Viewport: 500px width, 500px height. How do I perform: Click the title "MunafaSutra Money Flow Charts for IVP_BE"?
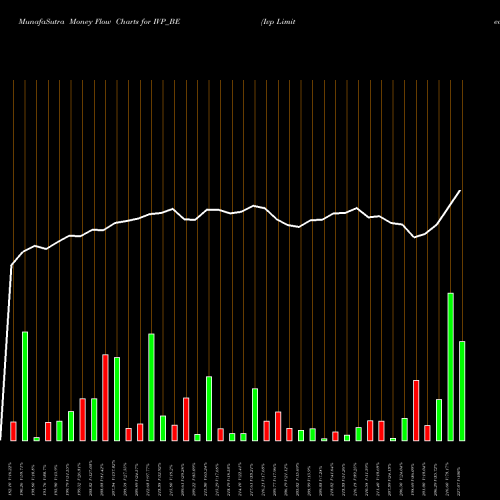(x=99, y=22)
